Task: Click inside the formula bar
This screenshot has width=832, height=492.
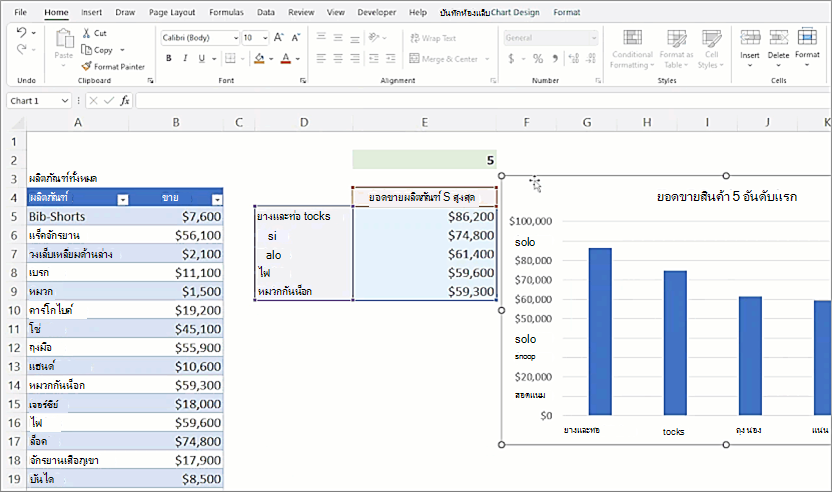Action: (x=482, y=100)
